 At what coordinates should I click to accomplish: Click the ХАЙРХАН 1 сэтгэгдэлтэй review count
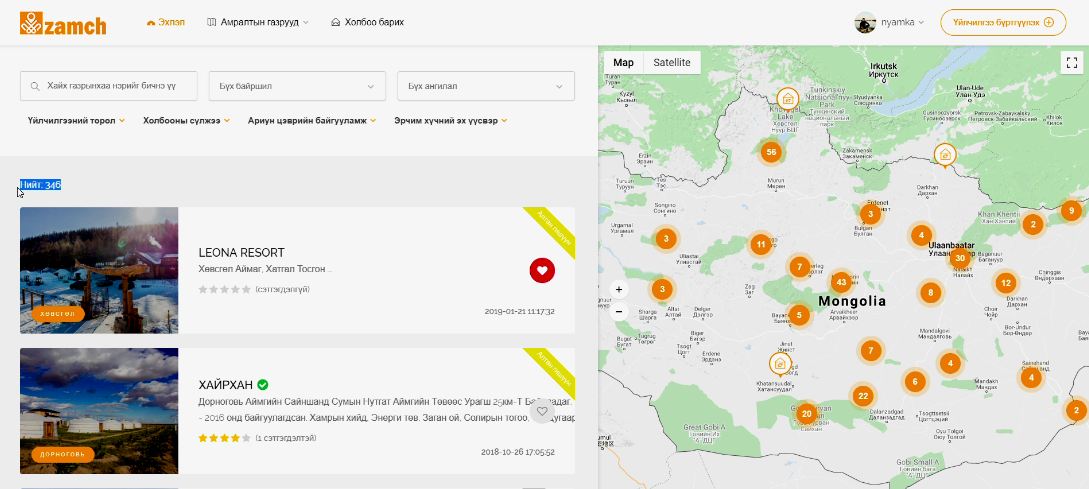click(285, 438)
